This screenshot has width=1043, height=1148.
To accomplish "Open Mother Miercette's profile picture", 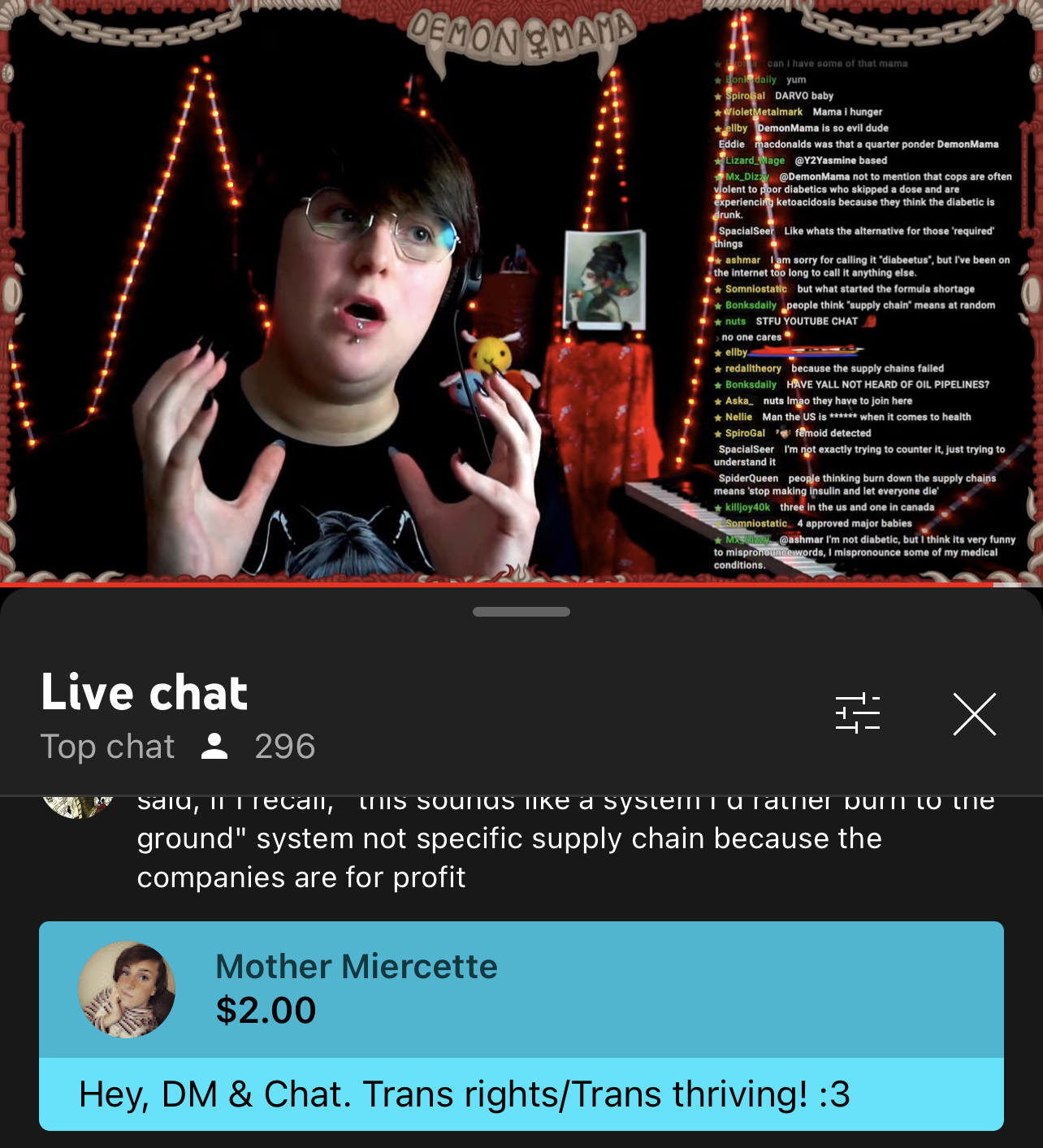I will pyautogui.click(x=127, y=990).
